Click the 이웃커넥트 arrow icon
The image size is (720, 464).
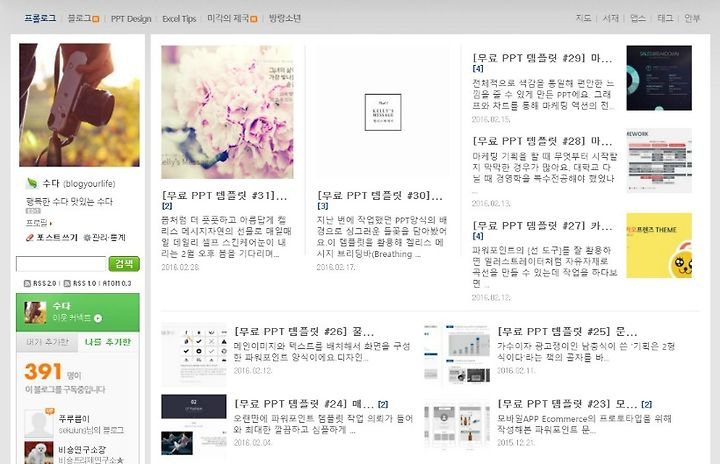coord(98,318)
